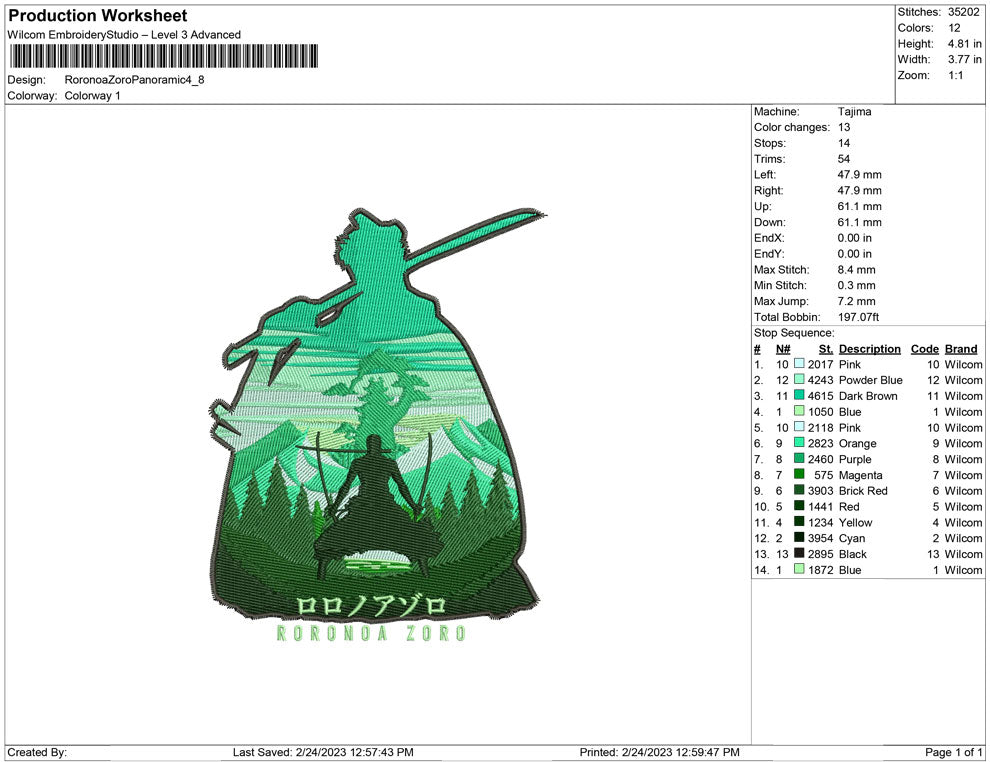Click the Yellow 1234 color swatch
The image size is (990, 762).
click(x=799, y=521)
